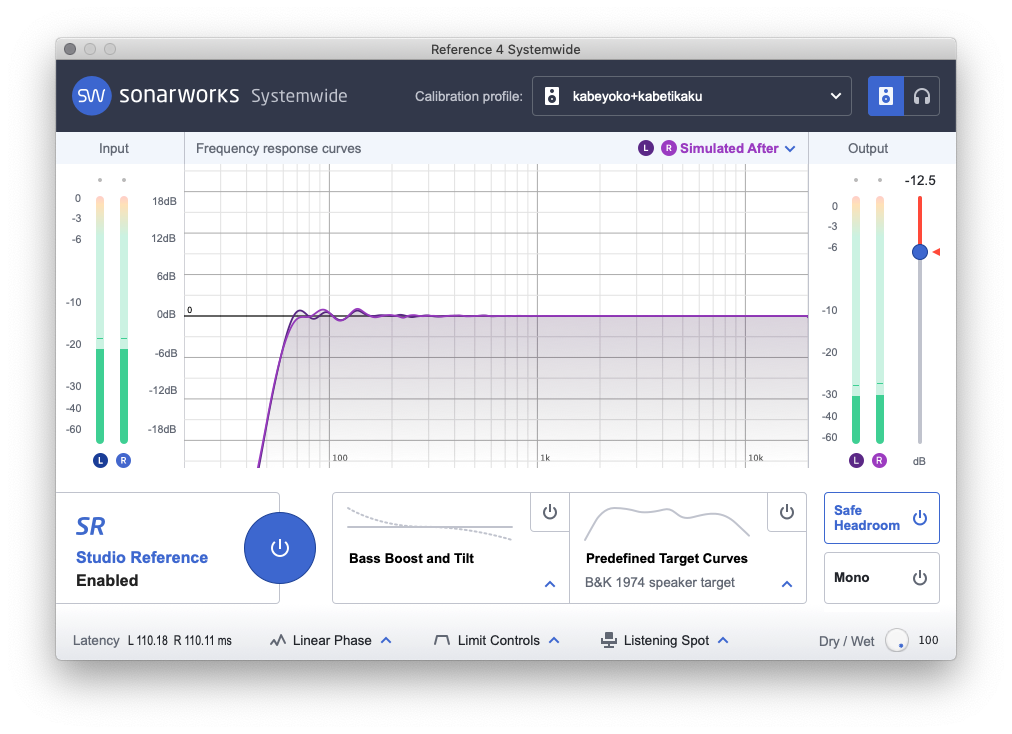Toggle right channel R curve badge in graph header
This screenshot has width=1012, height=734.
tap(669, 148)
